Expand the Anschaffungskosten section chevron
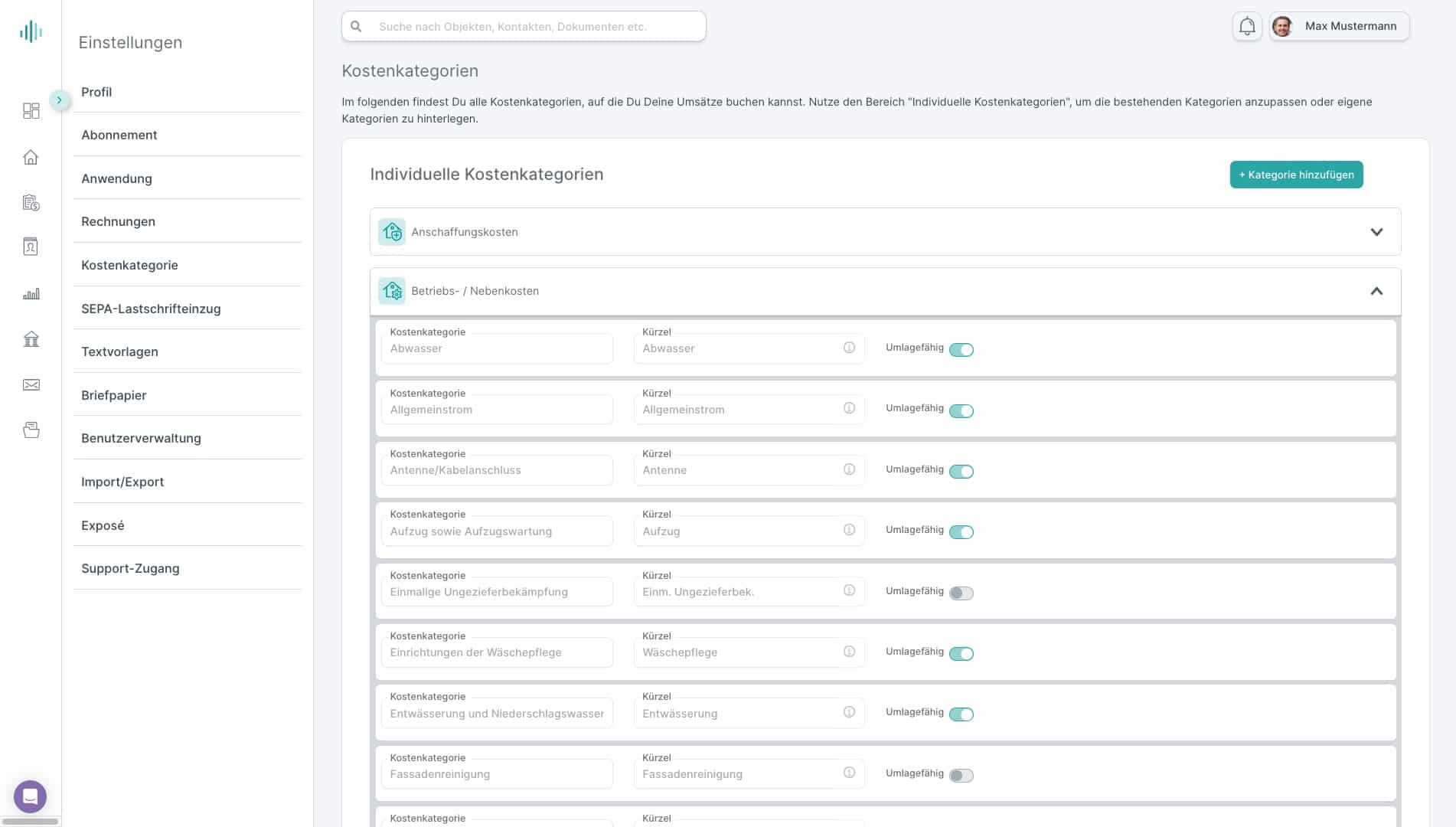Screen dimensions: 1456x827 (1376, 232)
